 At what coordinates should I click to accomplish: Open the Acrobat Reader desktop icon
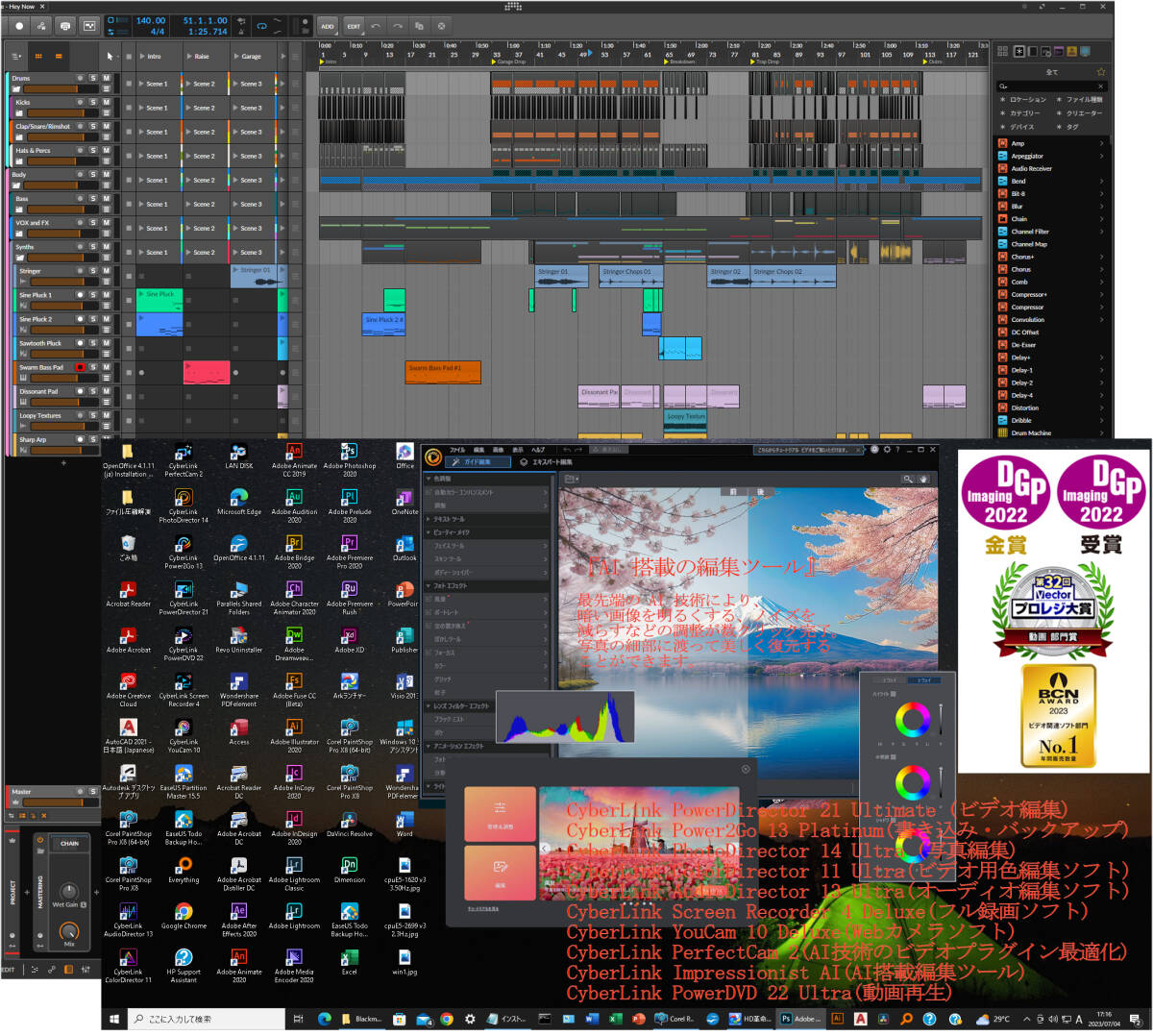pos(128,595)
